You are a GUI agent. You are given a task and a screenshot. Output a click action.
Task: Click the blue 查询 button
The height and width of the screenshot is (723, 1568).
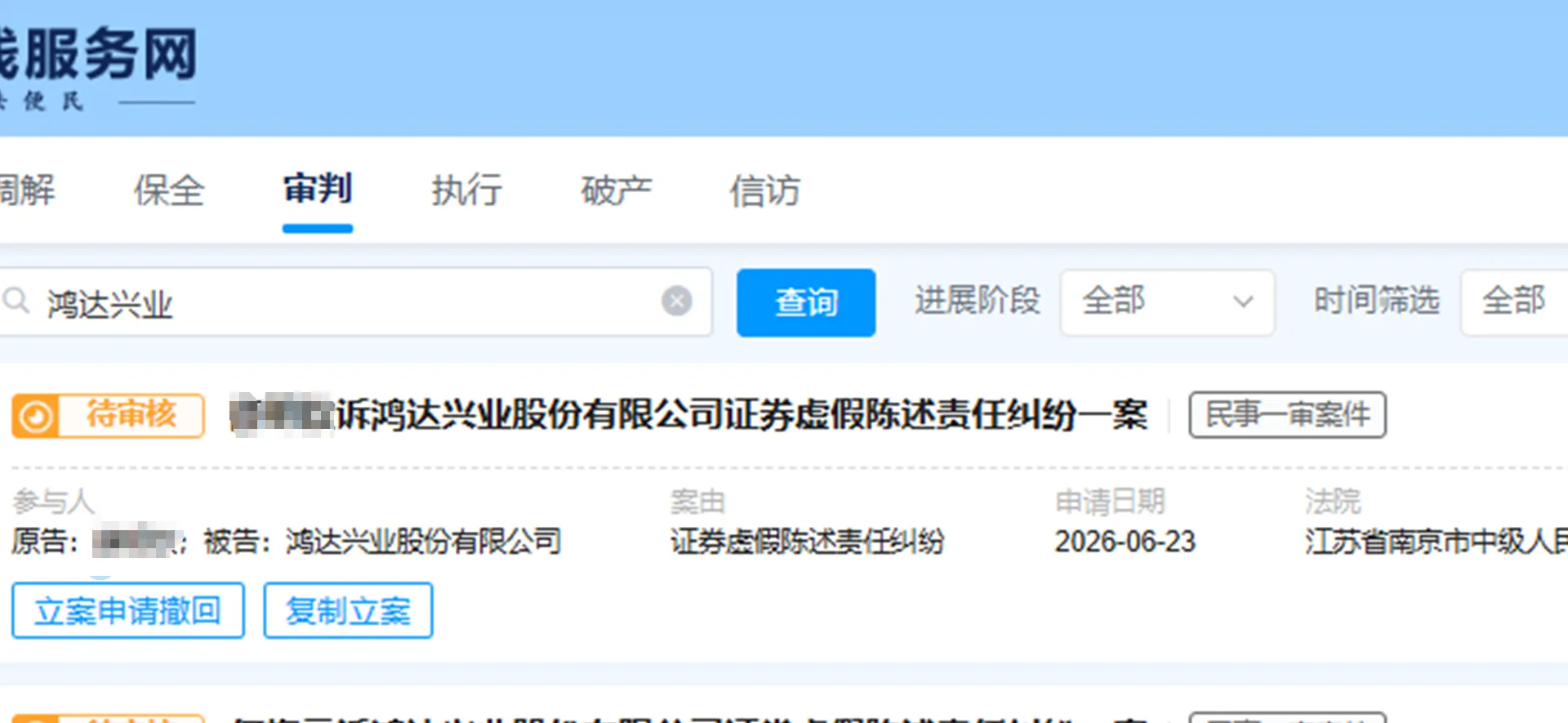pyautogui.click(x=806, y=302)
